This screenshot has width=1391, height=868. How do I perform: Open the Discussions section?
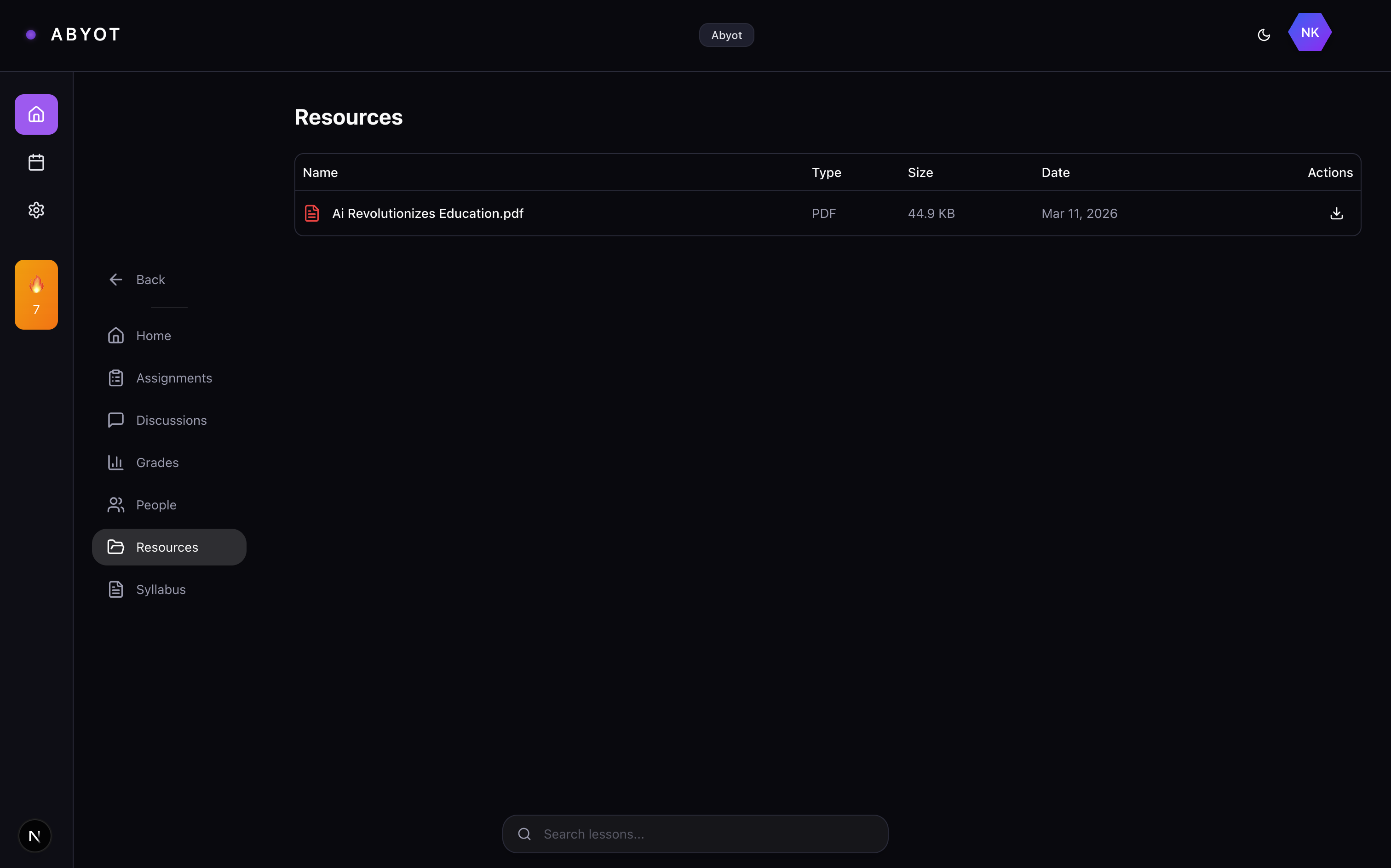171,420
